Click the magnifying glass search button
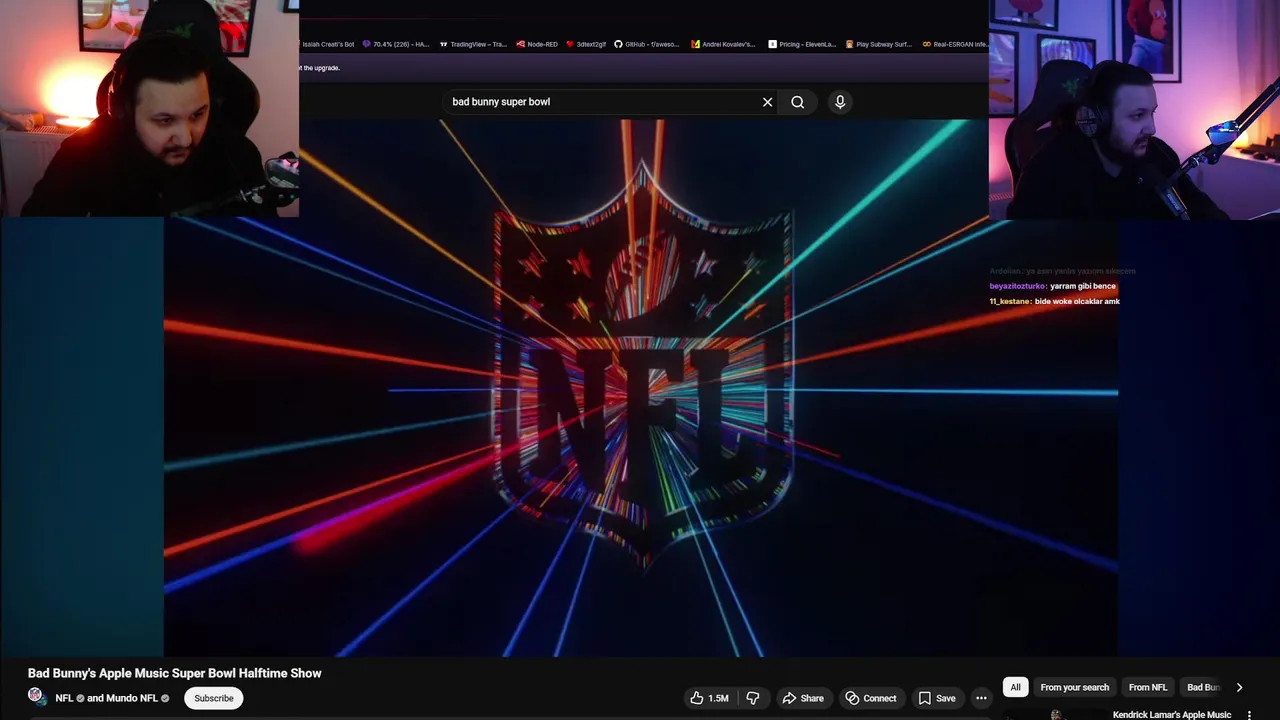 coord(797,102)
